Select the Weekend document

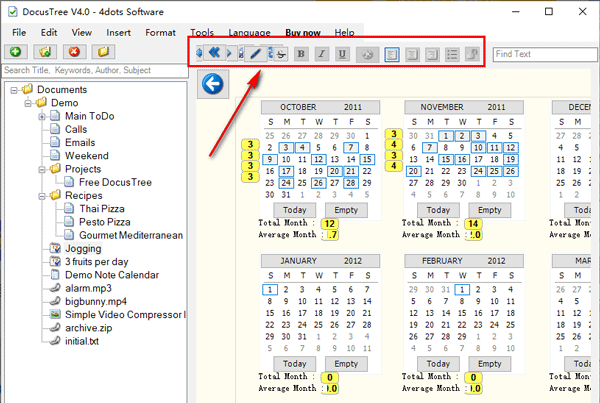[x=87, y=156]
